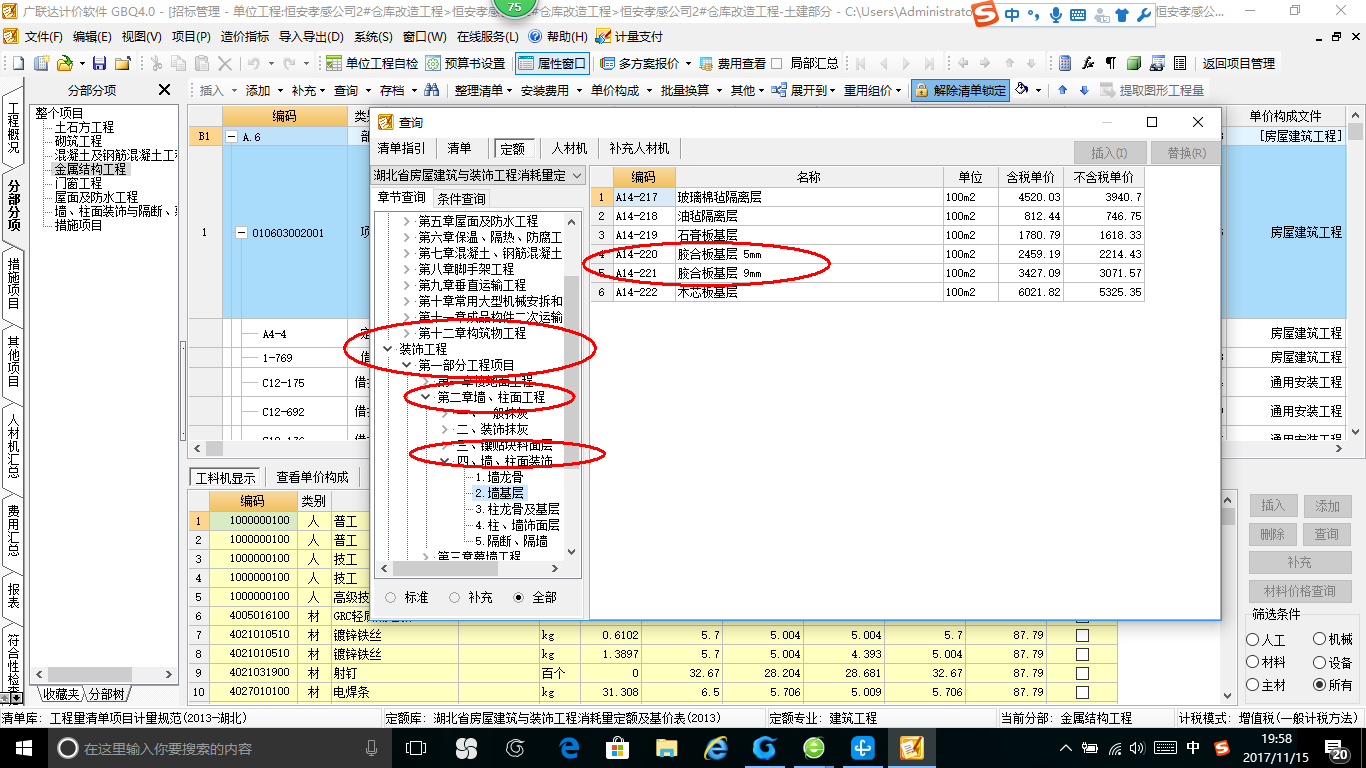Viewport: 1366px width, 768px height.
Task: Click the open folder icon
Action: point(64,63)
